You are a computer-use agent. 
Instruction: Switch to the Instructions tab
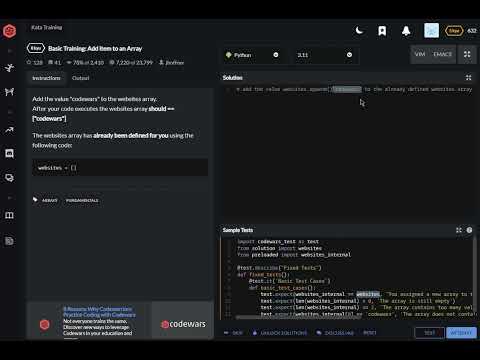pos(46,78)
